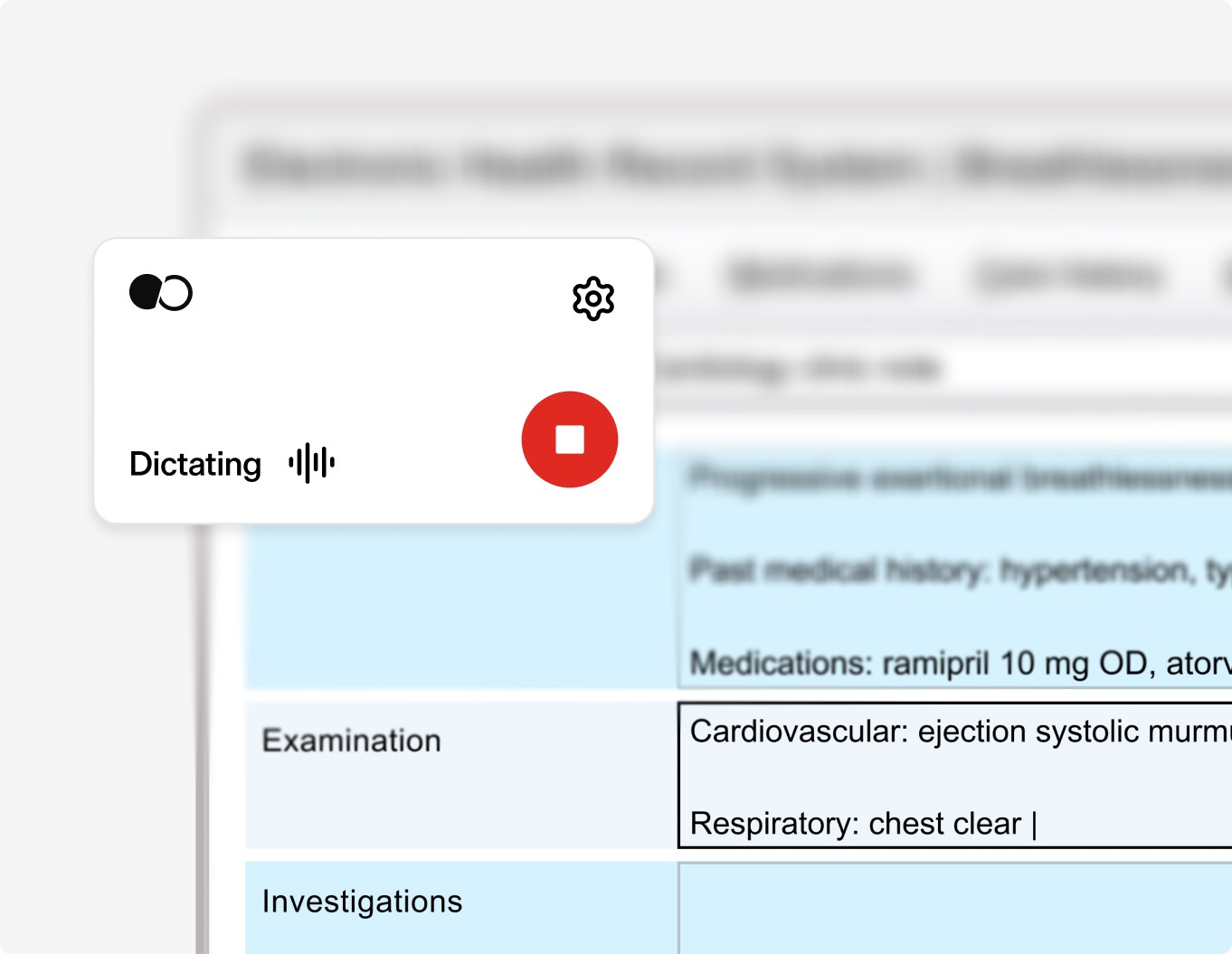1232x954 pixels.
Task: Select the Examination row label
Action: (352, 741)
